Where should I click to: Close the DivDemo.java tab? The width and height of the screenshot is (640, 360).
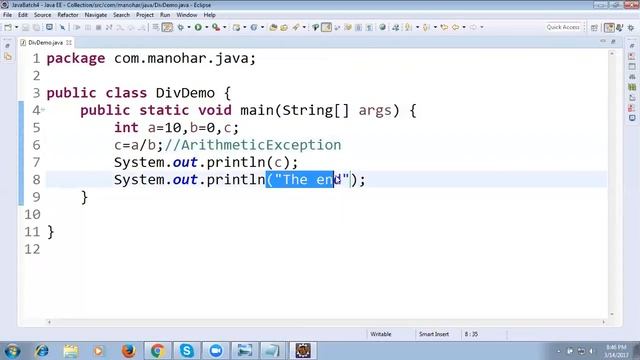(69, 42)
